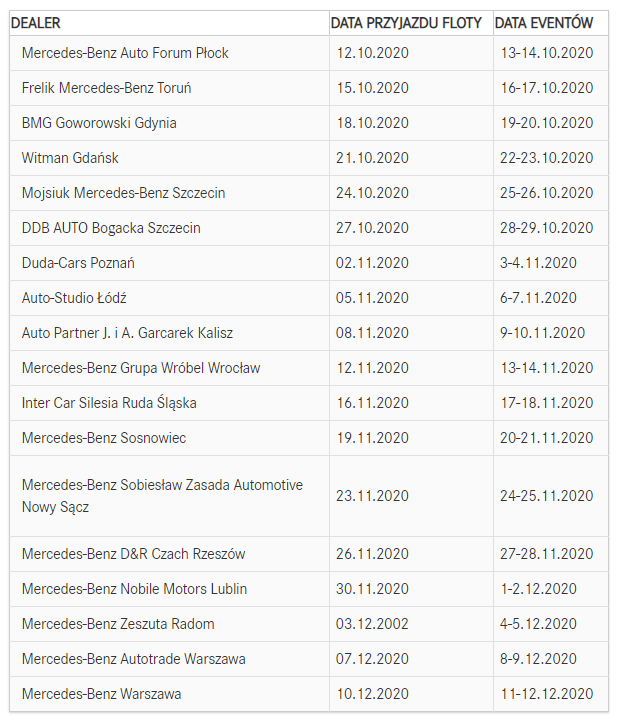This screenshot has width=621, height=722.
Task: Click the BMG Goworowski Gdynia row
Action: click(99, 123)
